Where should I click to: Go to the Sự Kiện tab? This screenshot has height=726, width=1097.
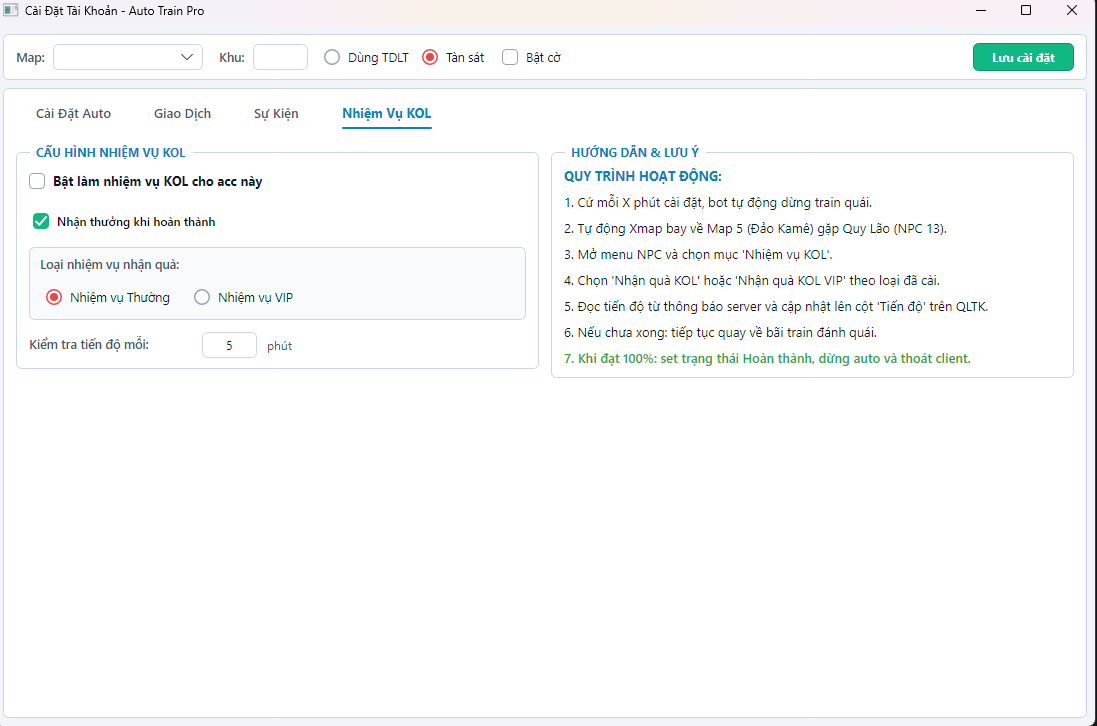click(x=276, y=113)
